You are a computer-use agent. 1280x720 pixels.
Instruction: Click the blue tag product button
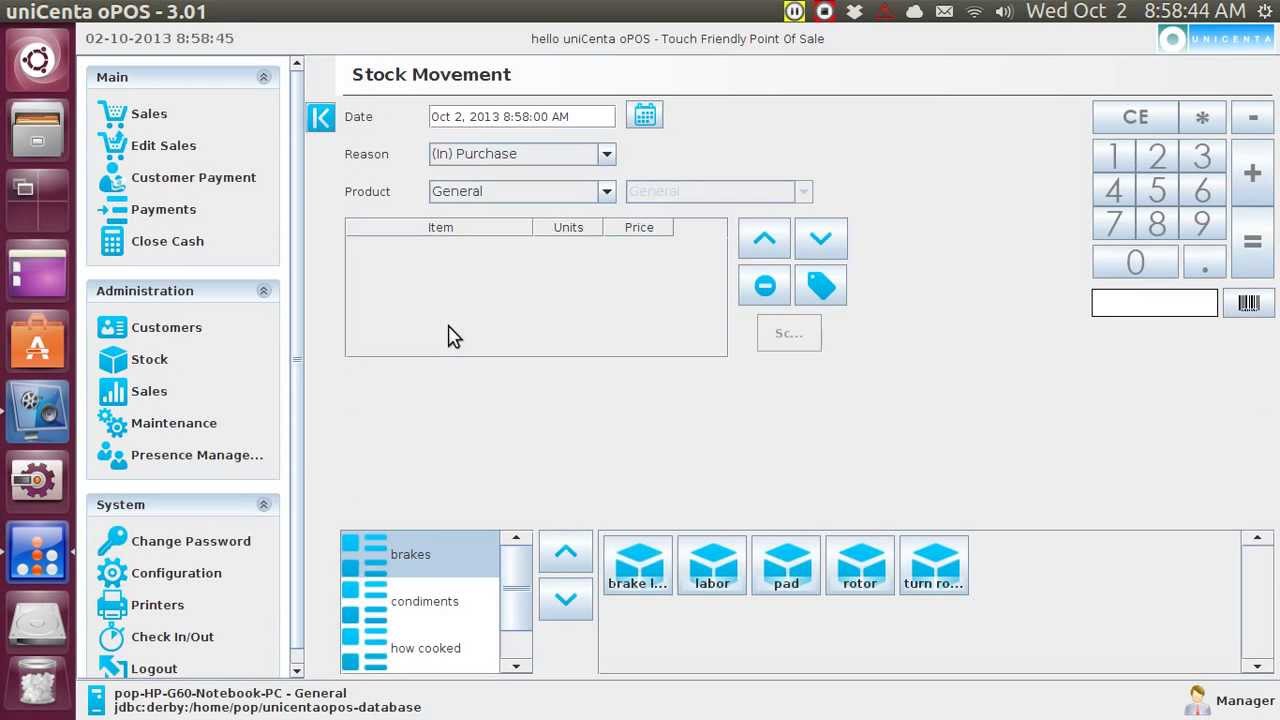pyautogui.click(x=821, y=286)
